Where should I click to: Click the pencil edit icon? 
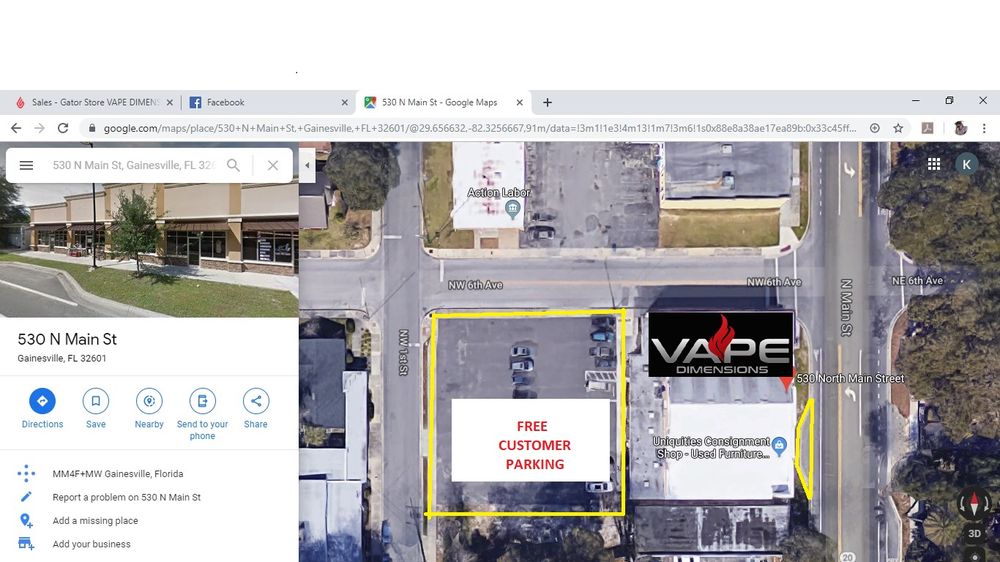tap(26, 497)
